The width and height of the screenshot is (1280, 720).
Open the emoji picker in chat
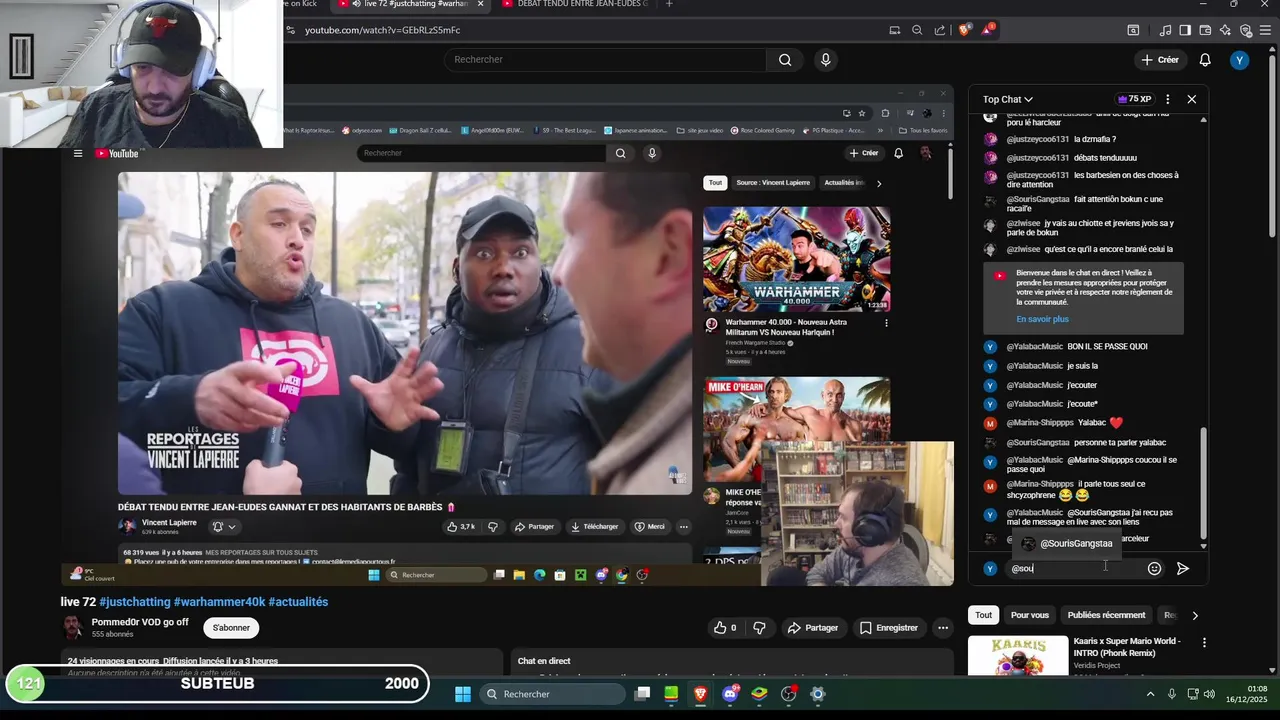point(1154,568)
